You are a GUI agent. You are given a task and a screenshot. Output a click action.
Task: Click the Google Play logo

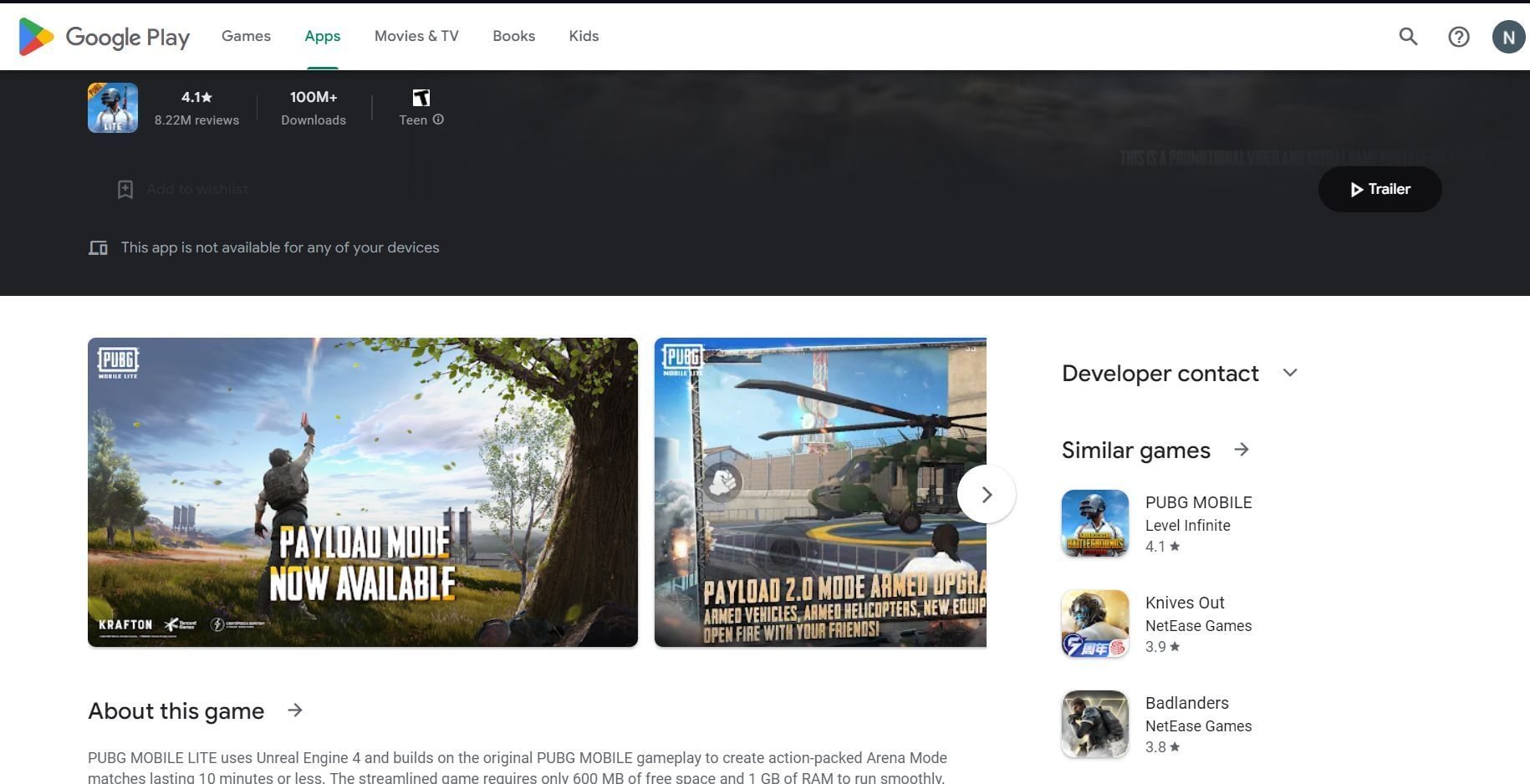(105, 37)
